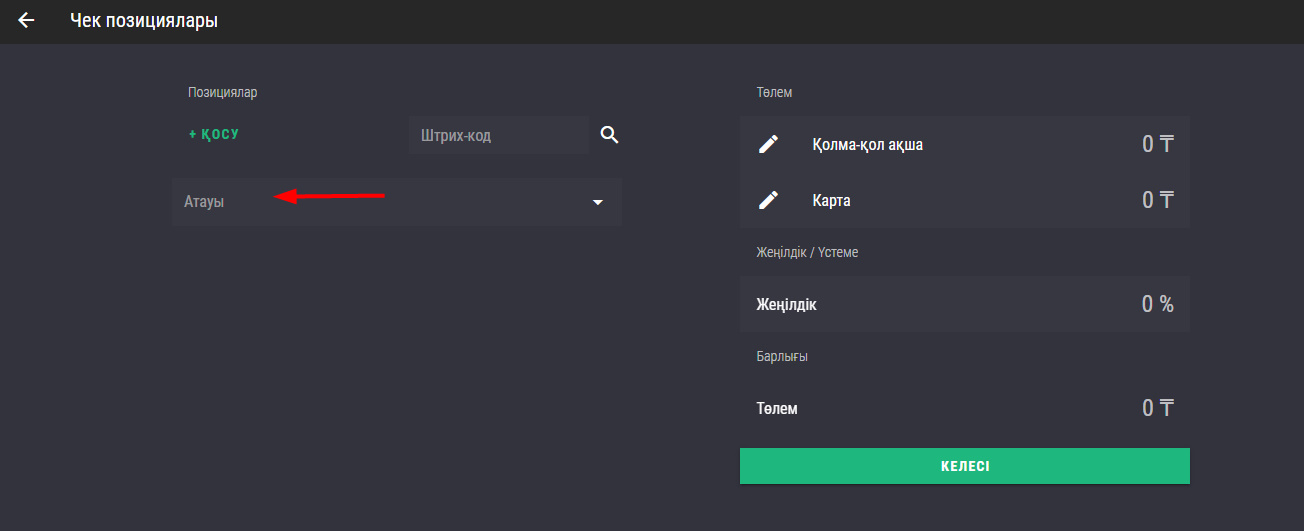This screenshot has height=531, width=1304.
Task: Open the Жеңілдік discount row
Action: [965, 304]
